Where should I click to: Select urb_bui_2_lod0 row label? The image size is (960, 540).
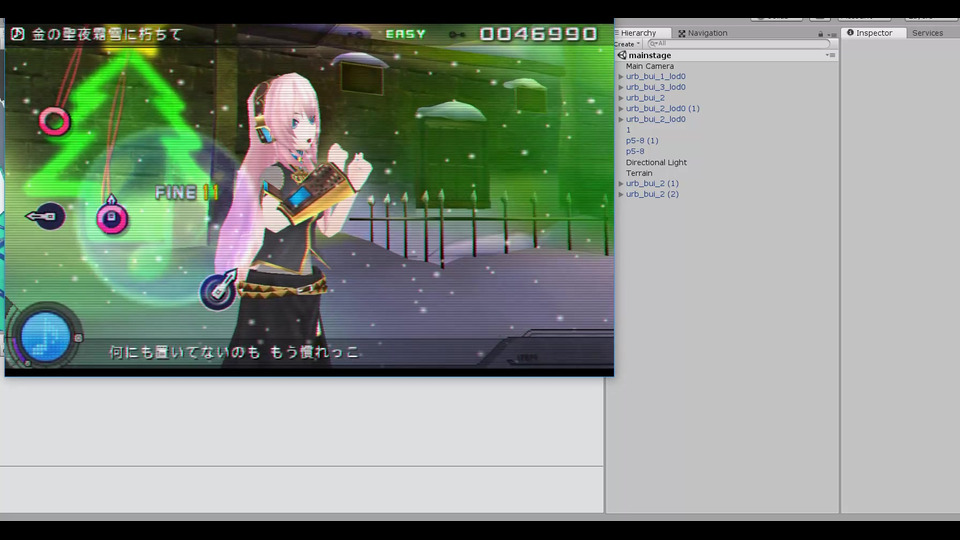pos(655,119)
